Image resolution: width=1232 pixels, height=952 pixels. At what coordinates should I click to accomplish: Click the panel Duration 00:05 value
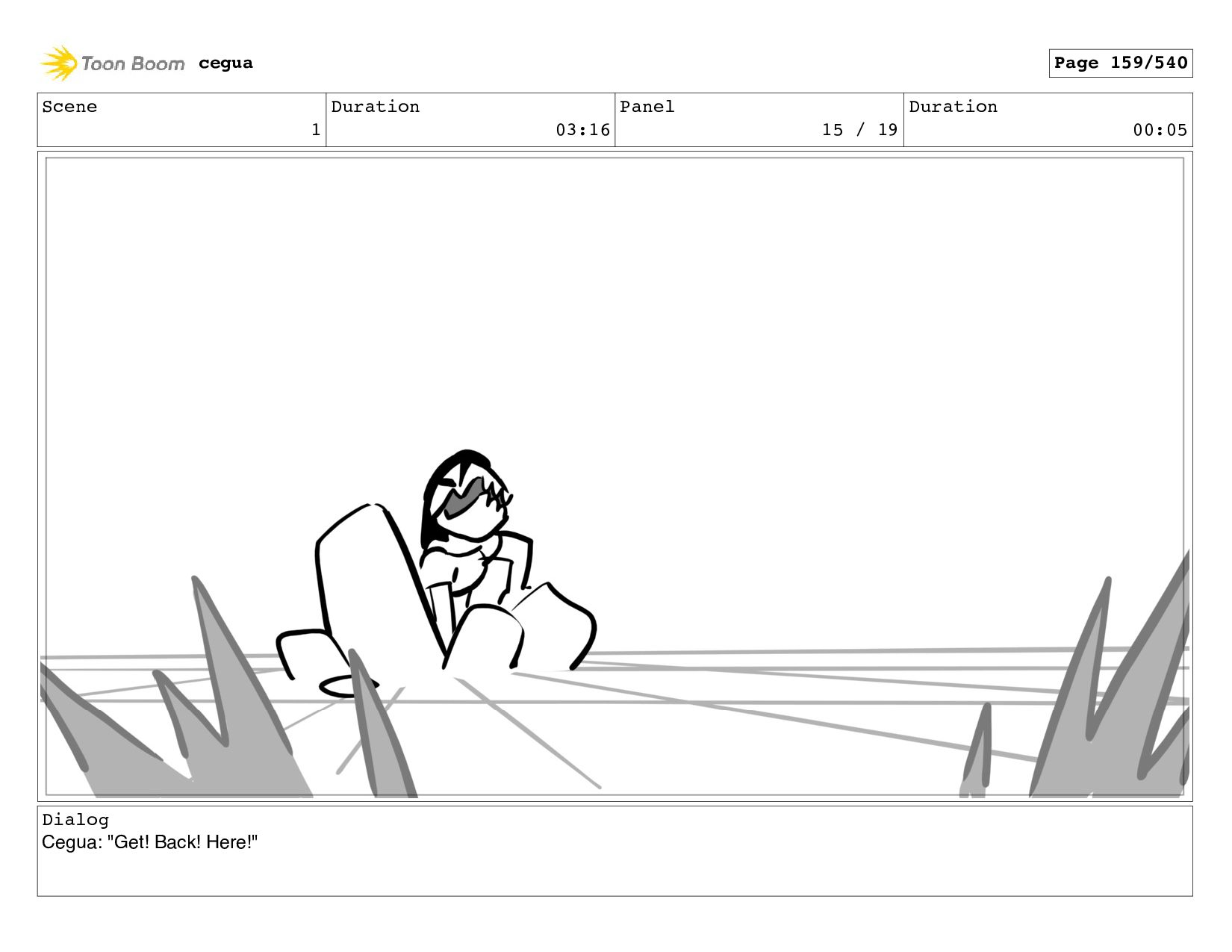tap(1160, 130)
